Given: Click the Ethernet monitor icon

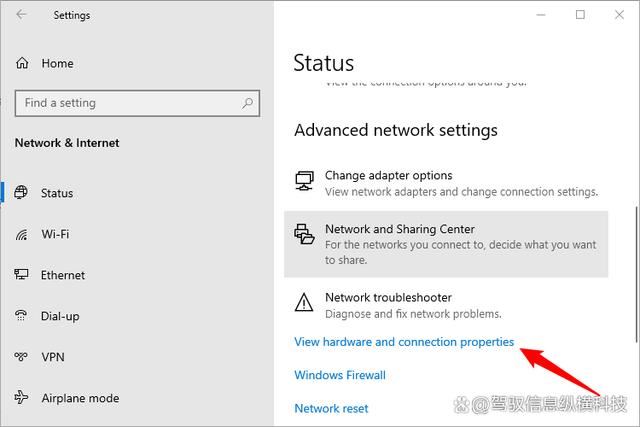Looking at the screenshot, I should [22, 275].
